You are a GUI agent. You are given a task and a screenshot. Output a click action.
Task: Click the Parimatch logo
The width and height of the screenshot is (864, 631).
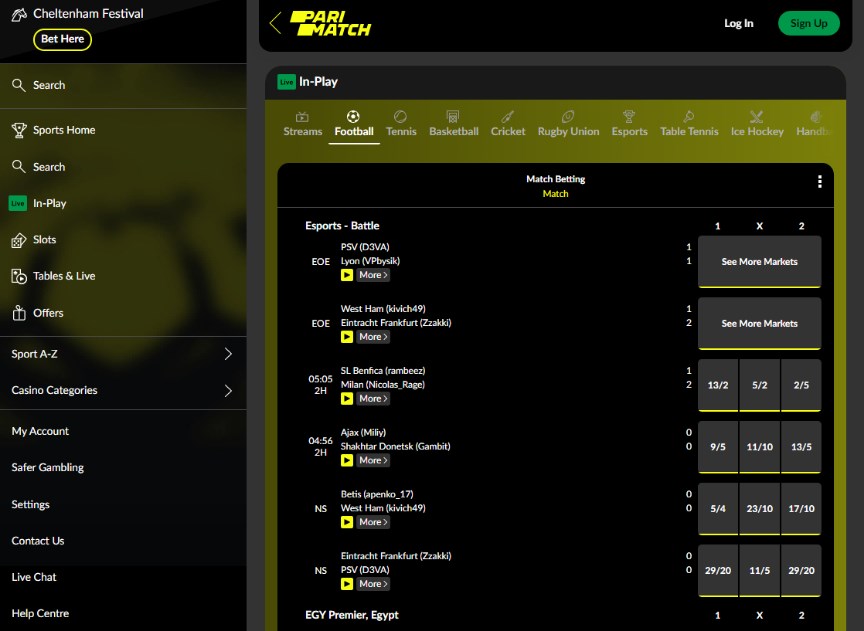click(331, 23)
